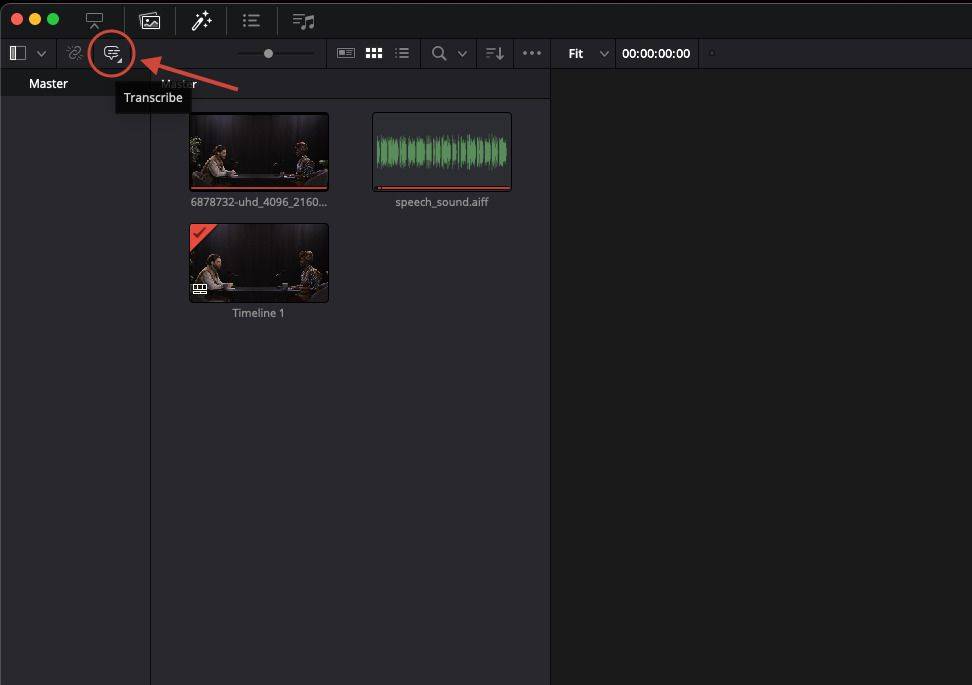The width and height of the screenshot is (972, 685).
Task: Click the sort order icon
Action: click(x=494, y=53)
